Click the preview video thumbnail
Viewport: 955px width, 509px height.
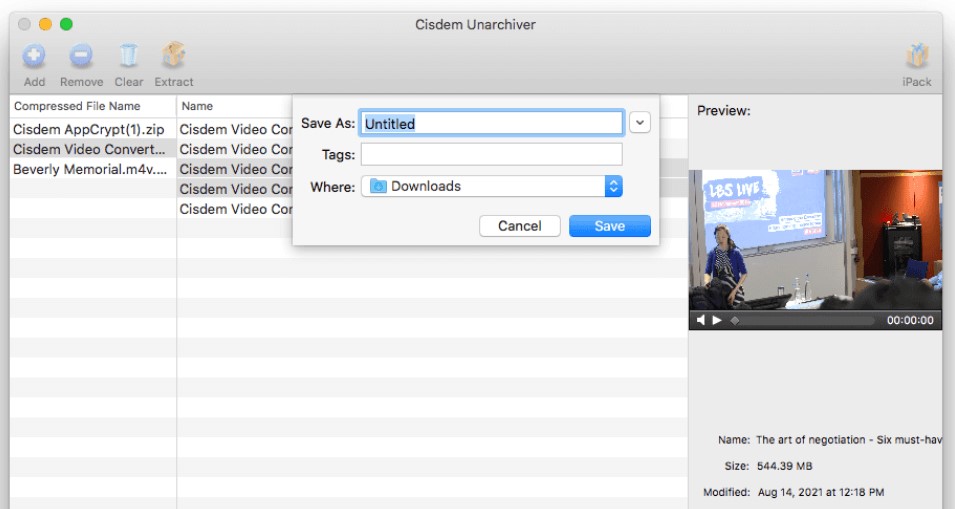pos(815,240)
